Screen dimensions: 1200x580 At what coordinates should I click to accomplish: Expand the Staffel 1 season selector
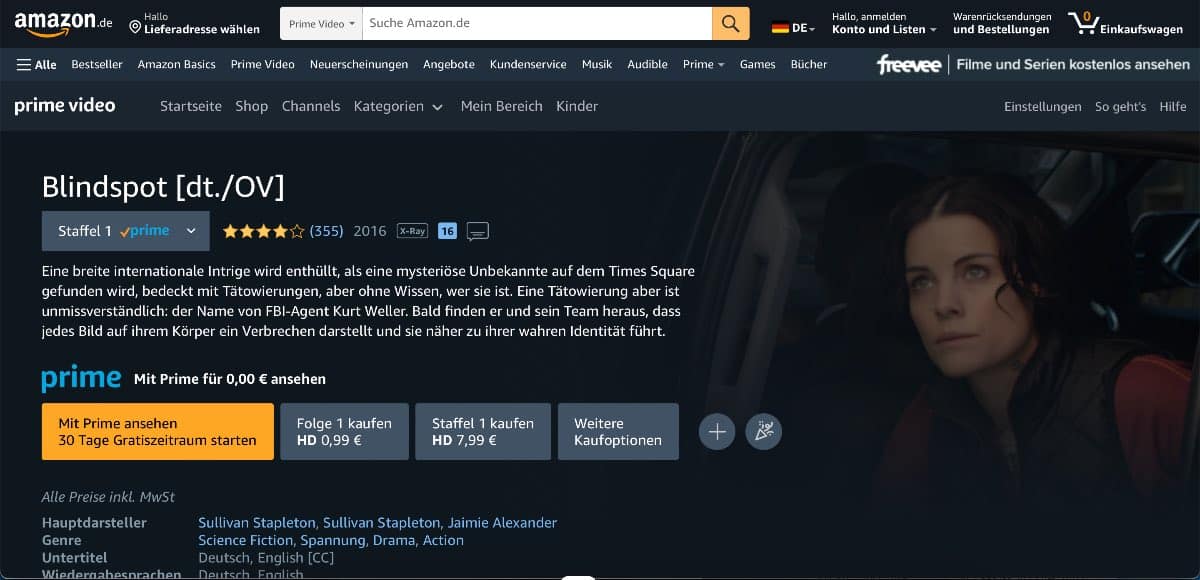[126, 231]
